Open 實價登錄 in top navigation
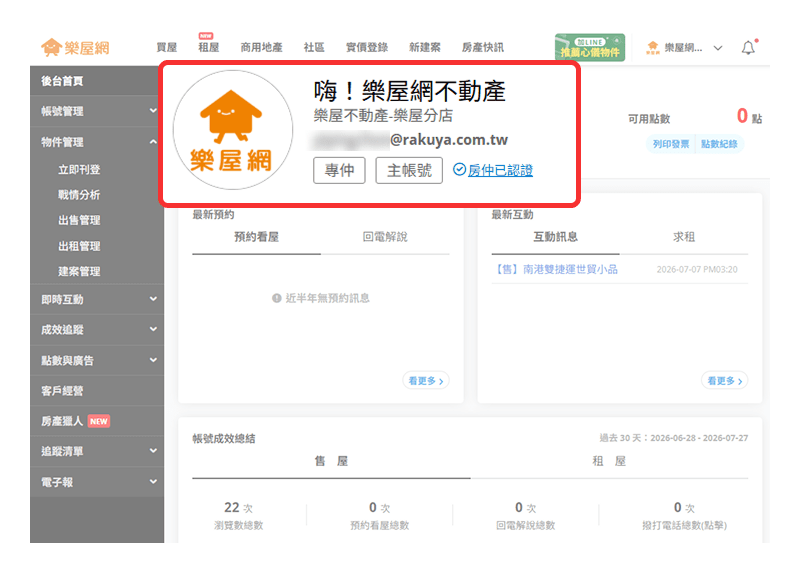Viewport: 800px width, 576px height. (367, 47)
